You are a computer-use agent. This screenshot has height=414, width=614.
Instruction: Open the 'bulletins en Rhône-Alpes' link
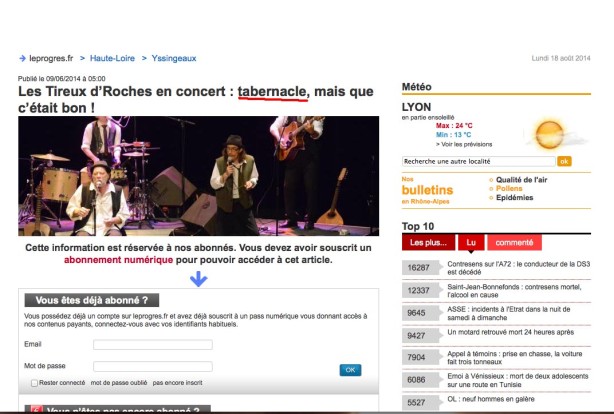pos(427,190)
